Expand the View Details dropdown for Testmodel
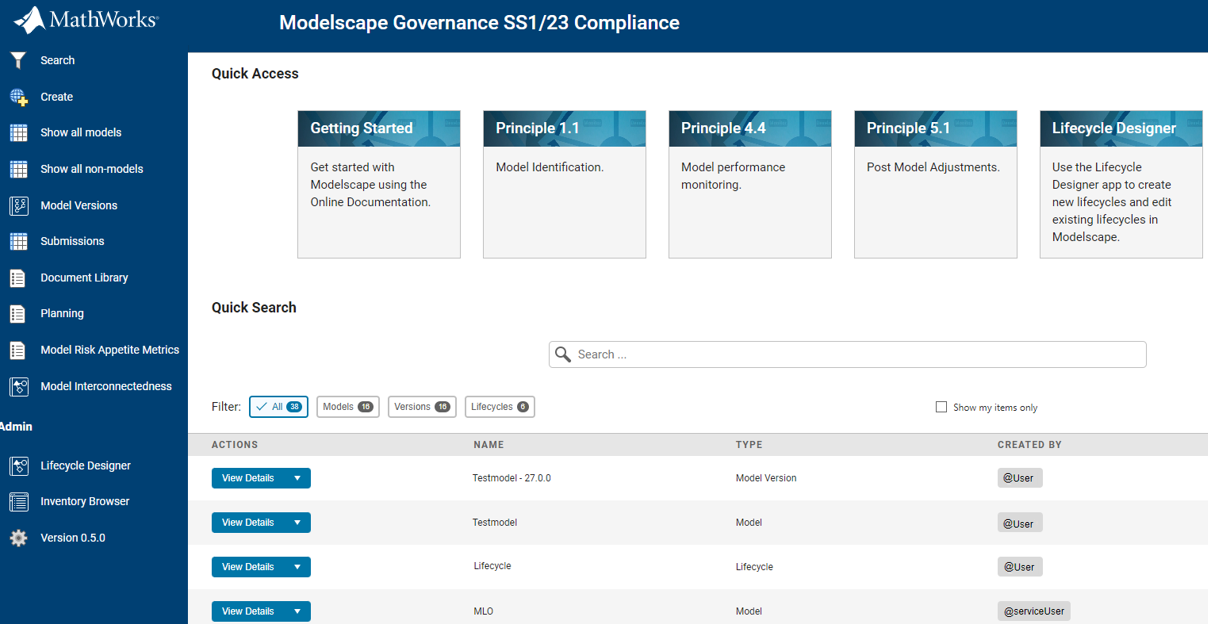1208x624 pixels. [297, 522]
